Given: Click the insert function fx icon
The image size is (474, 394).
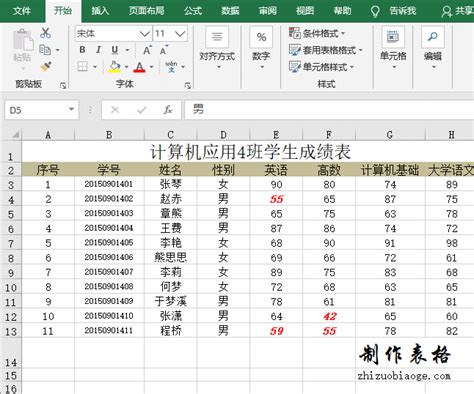Looking at the screenshot, I should [x=168, y=110].
